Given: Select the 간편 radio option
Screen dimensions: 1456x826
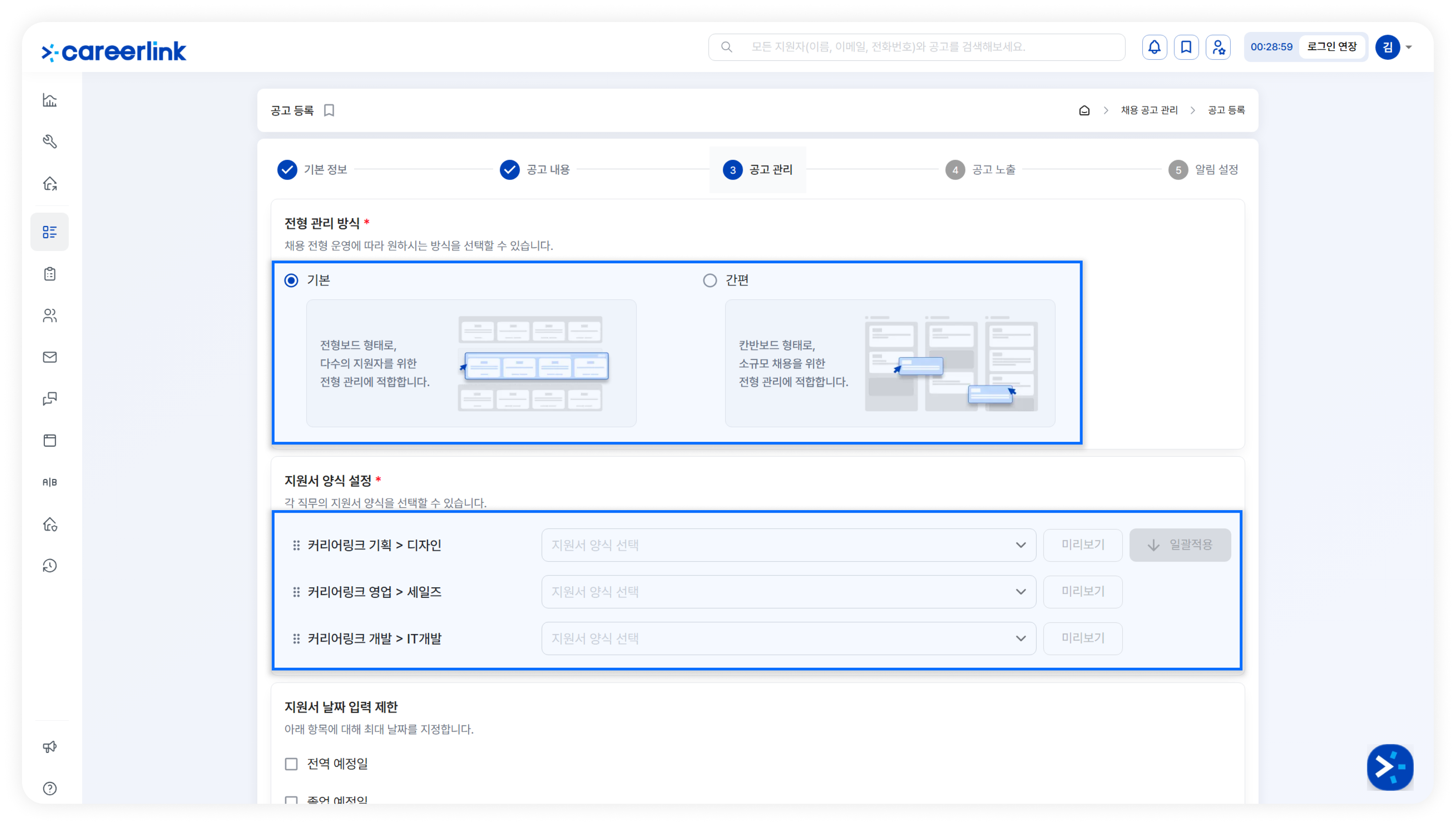Looking at the screenshot, I should pyautogui.click(x=710, y=280).
